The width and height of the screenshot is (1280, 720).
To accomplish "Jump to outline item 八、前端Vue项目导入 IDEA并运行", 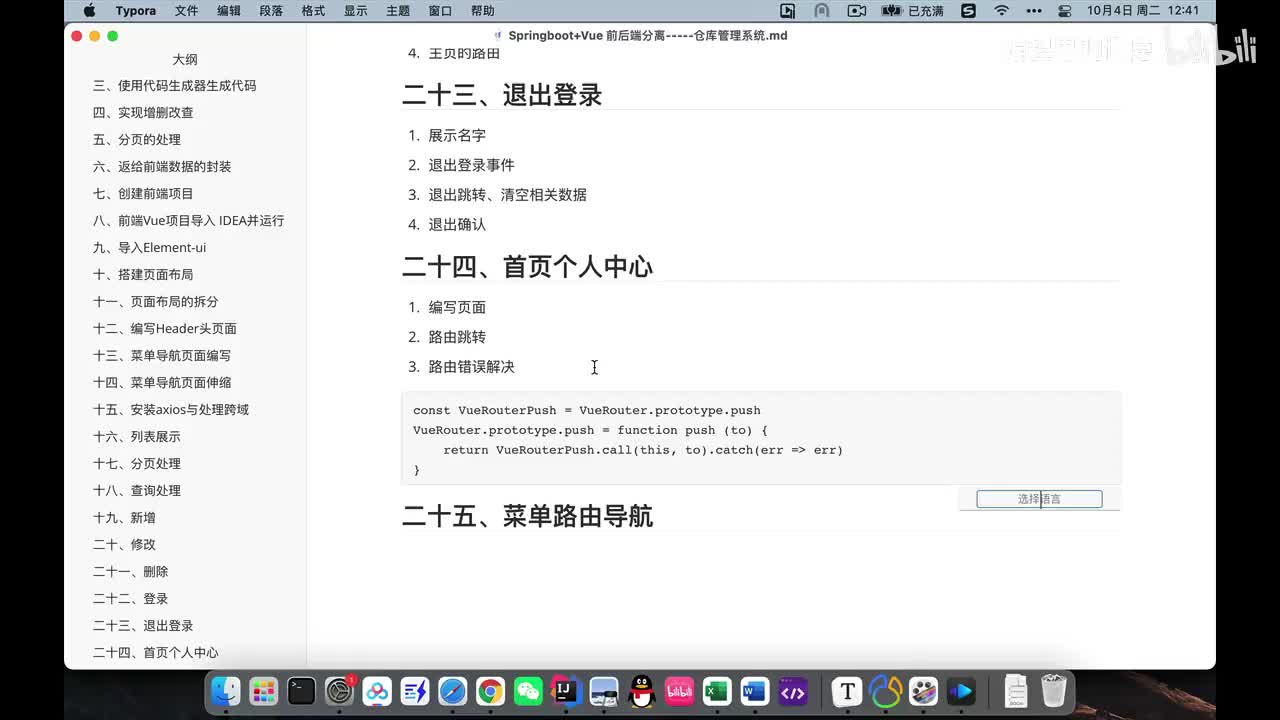I will pyautogui.click(x=188, y=221).
